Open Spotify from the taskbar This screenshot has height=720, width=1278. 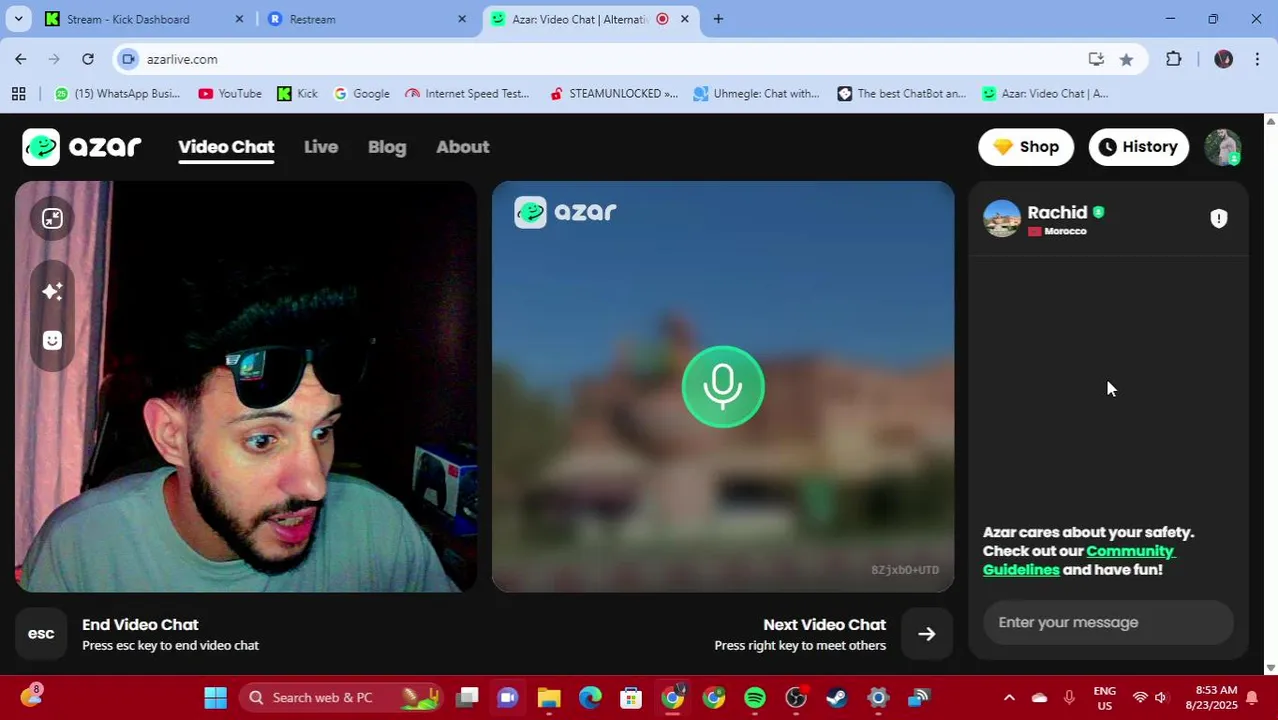tap(755, 698)
